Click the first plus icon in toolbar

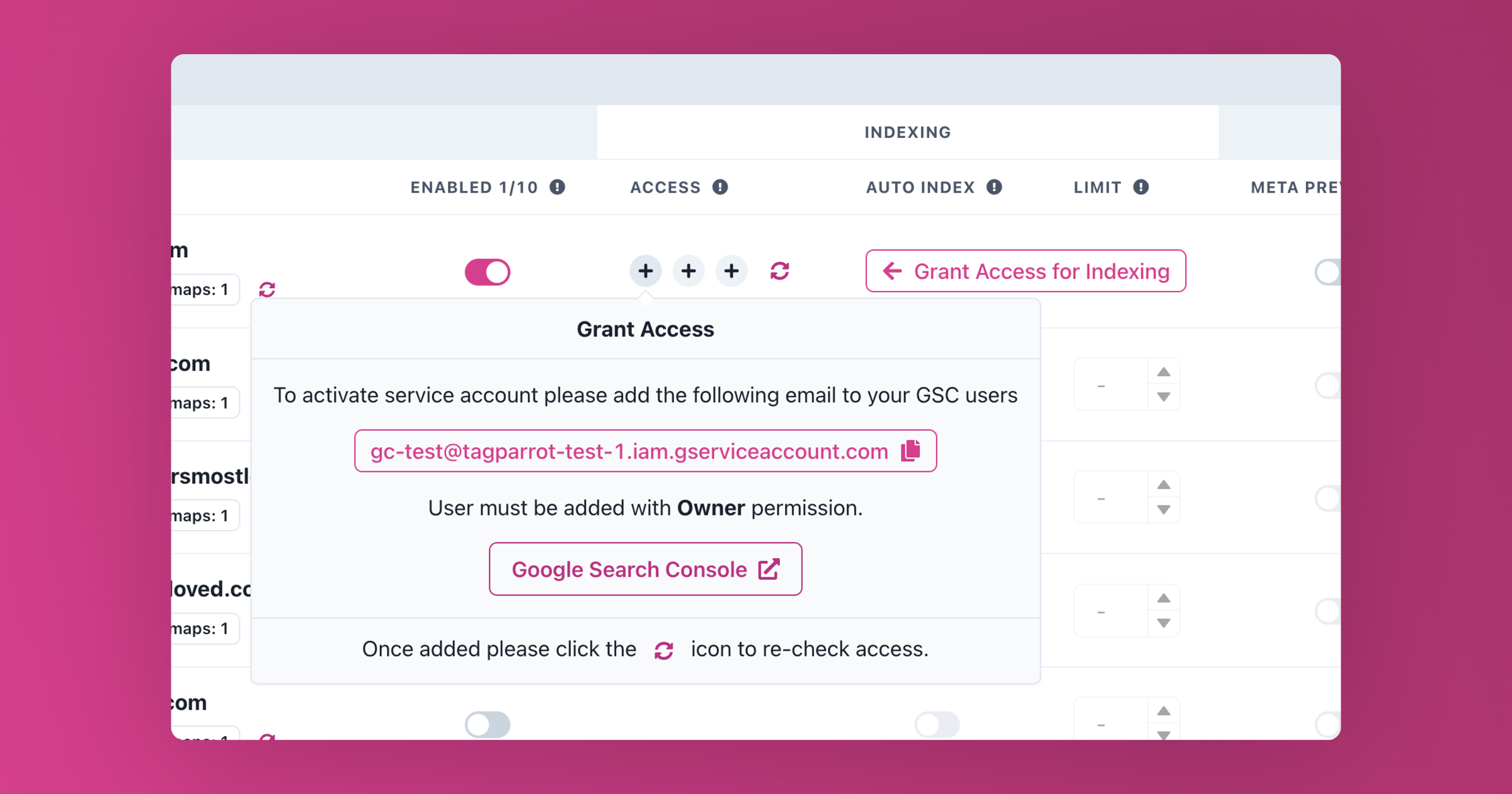pyautogui.click(x=645, y=270)
